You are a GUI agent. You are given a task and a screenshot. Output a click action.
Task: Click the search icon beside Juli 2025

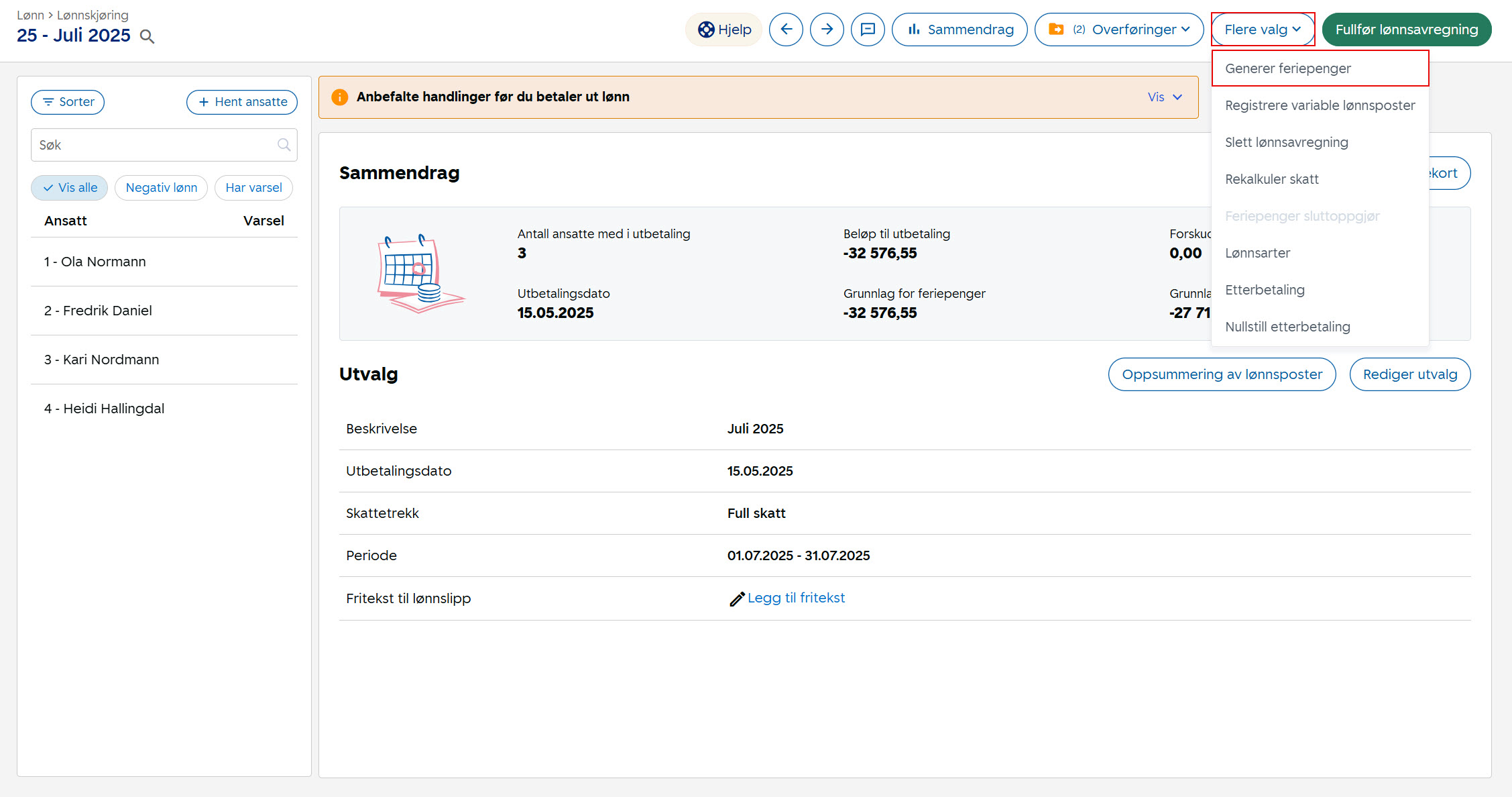point(147,37)
